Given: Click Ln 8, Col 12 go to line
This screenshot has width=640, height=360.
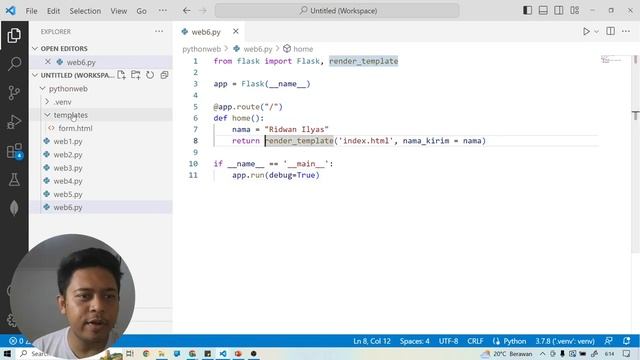Looking at the screenshot, I should (372, 341).
